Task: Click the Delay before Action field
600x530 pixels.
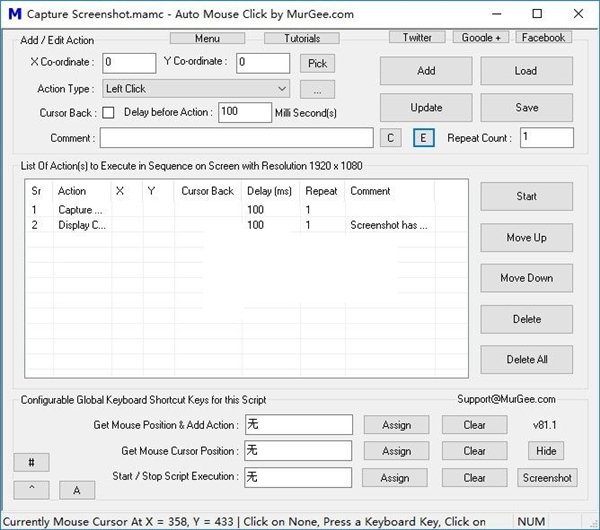Action: pos(245,112)
